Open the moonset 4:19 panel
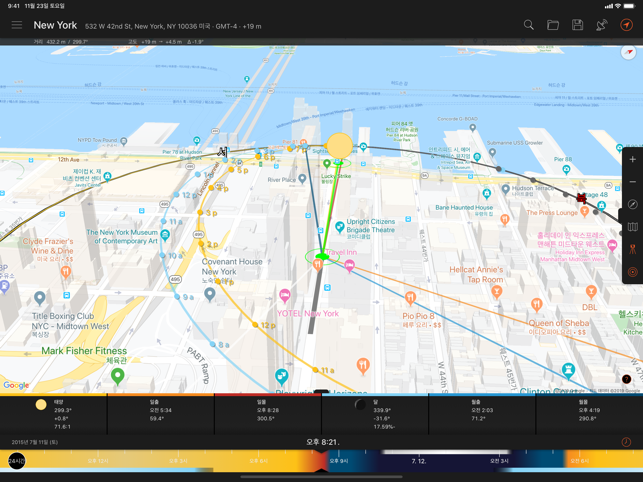 point(589,415)
